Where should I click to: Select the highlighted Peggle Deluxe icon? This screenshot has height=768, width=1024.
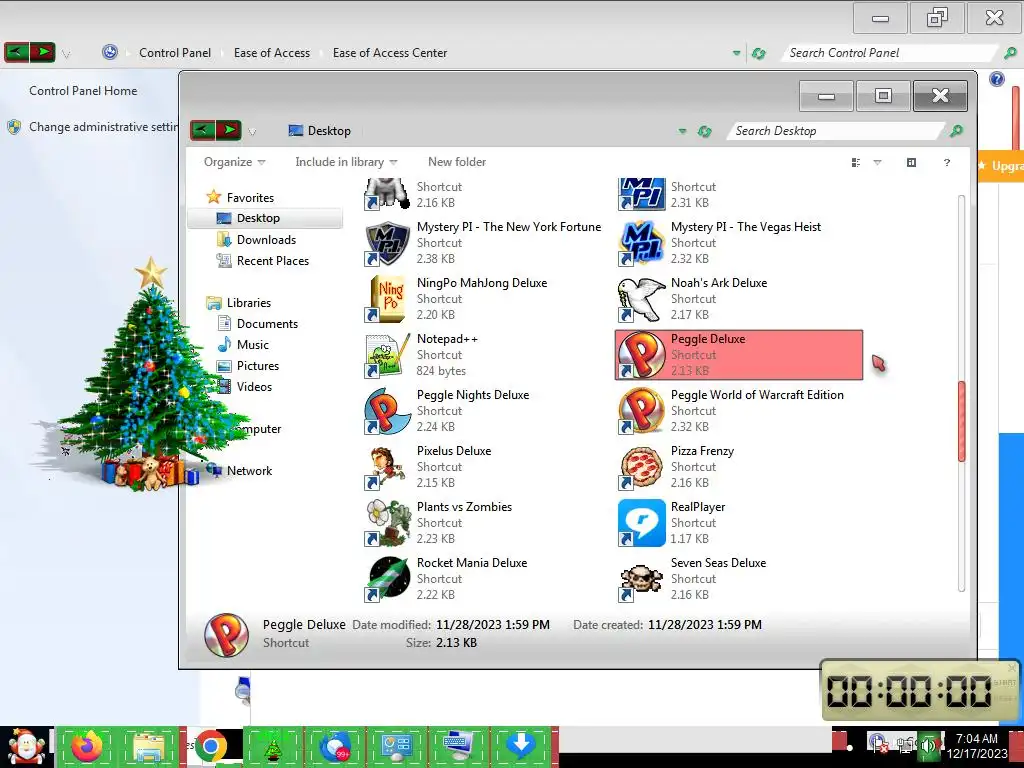point(641,355)
